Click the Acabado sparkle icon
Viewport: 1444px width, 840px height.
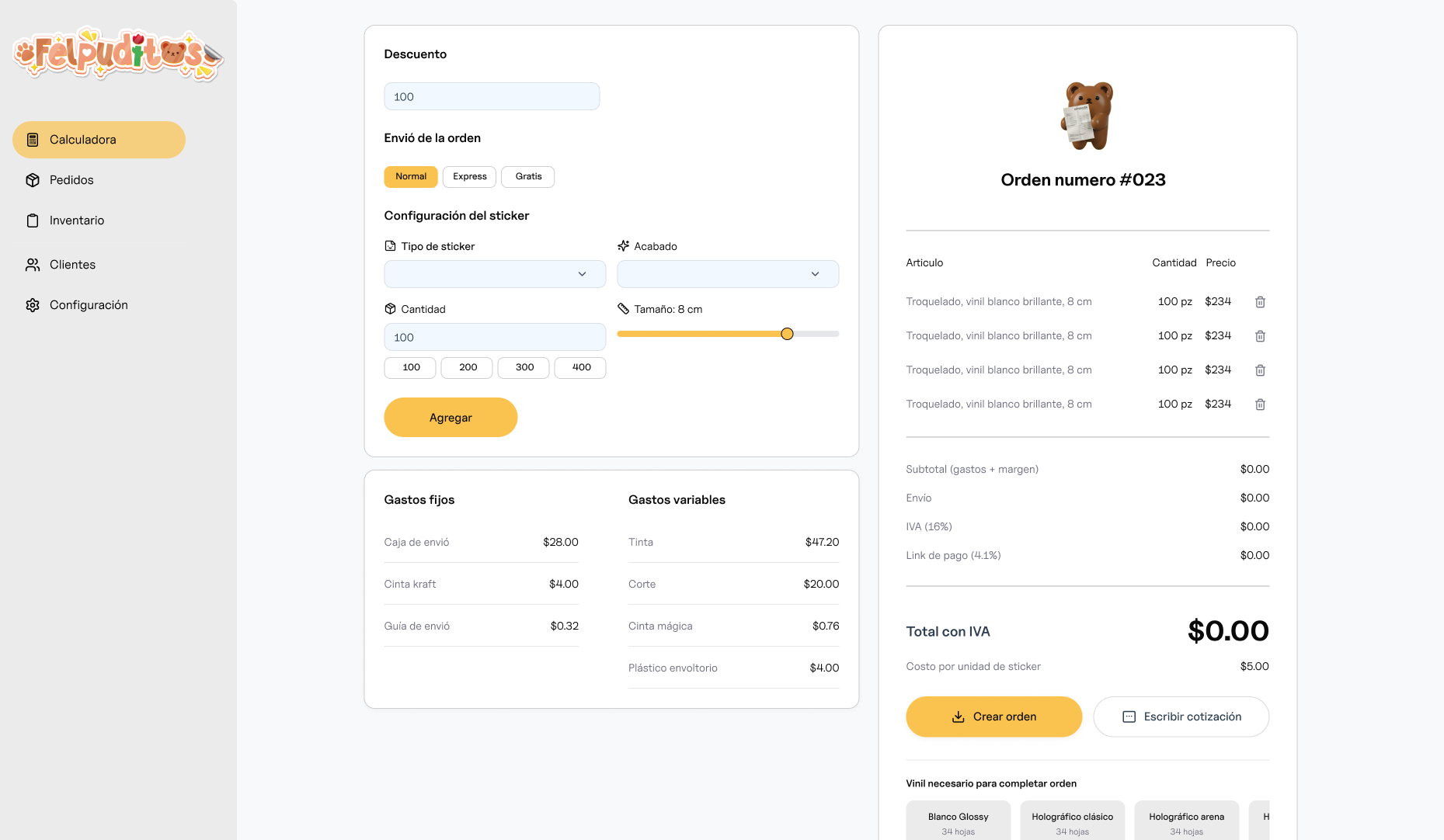click(x=623, y=246)
